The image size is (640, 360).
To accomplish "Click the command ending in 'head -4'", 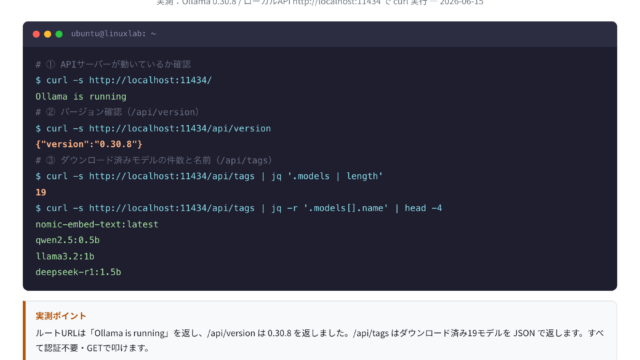I will (x=239, y=208).
